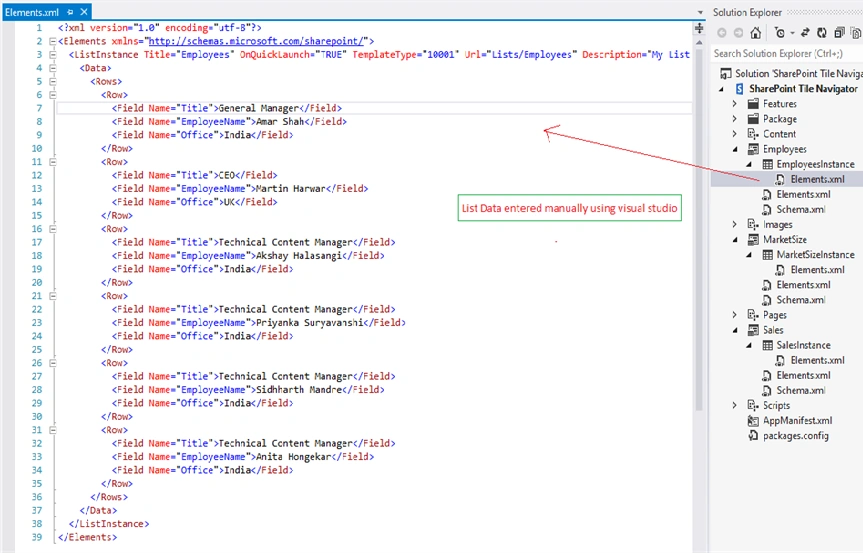Collapse the ListInstance tag on line 3
Image resolution: width=863 pixels, height=553 pixels.
click(53, 54)
